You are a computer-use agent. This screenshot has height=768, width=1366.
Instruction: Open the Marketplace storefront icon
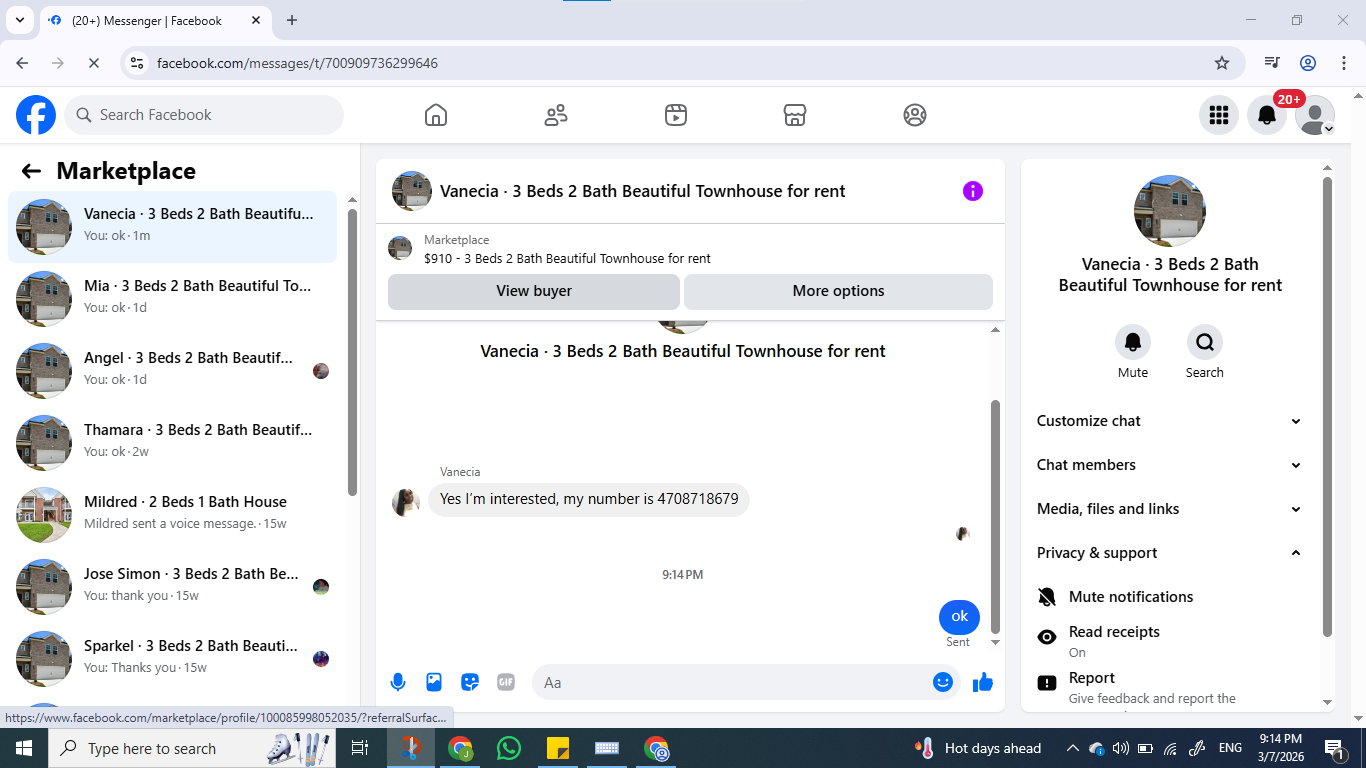pos(795,115)
